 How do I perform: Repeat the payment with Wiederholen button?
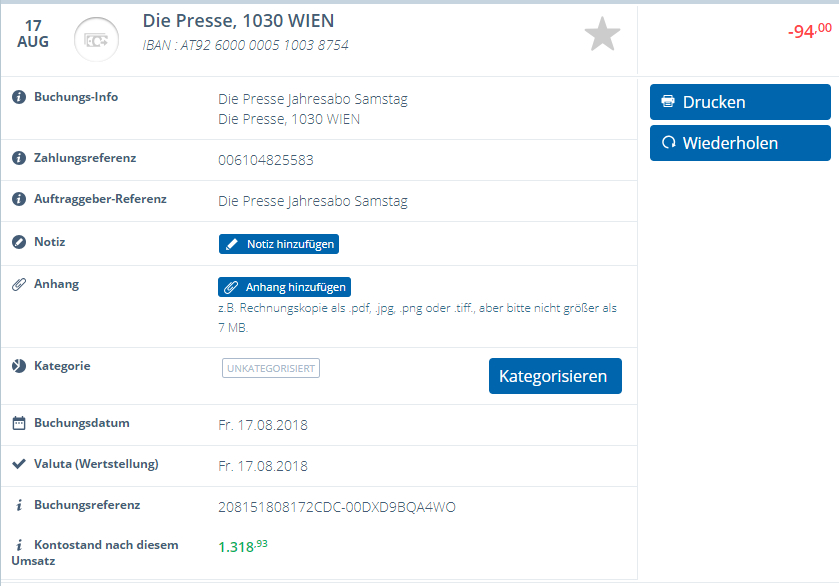740,143
